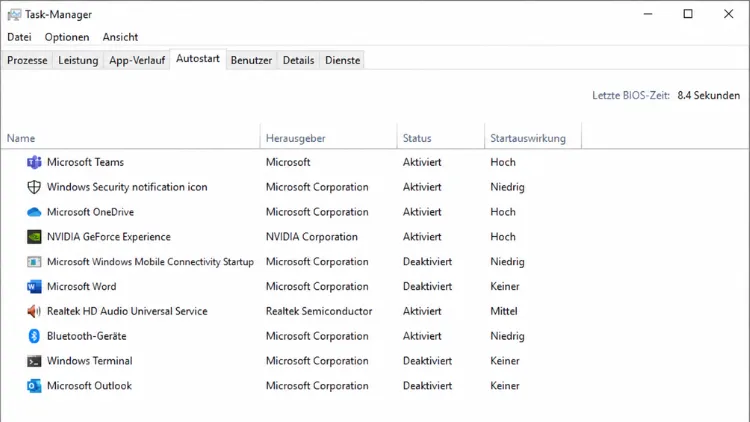The height and width of the screenshot is (422, 750).
Task: Click Hoch impact of NVIDIA GeForce
Action: [x=503, y=237]
